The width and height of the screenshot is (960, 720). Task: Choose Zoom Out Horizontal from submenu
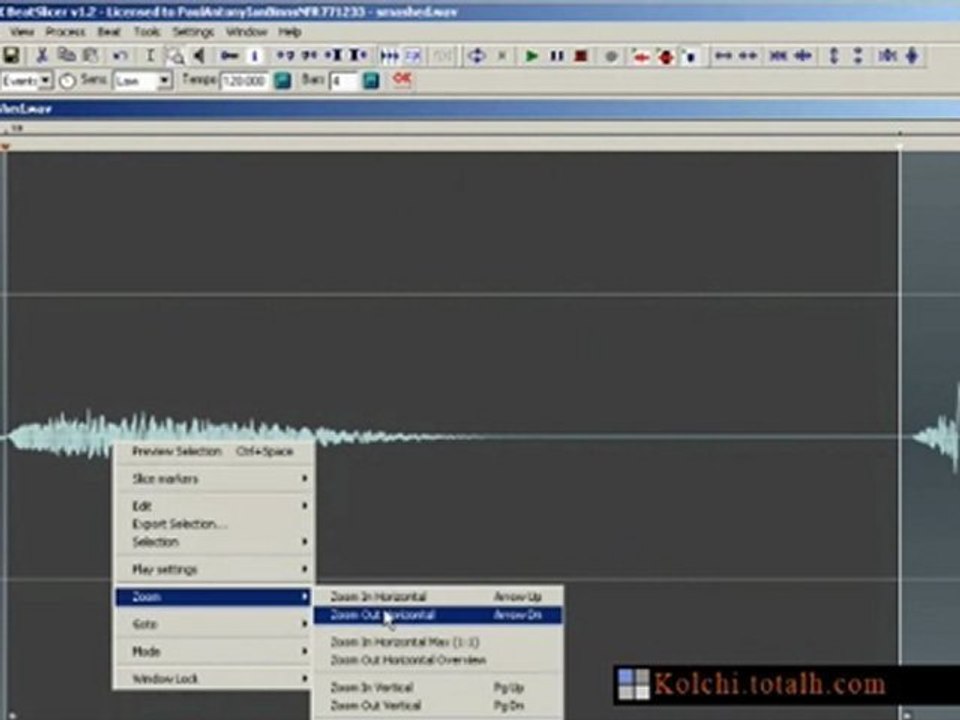tap(438, 615)
